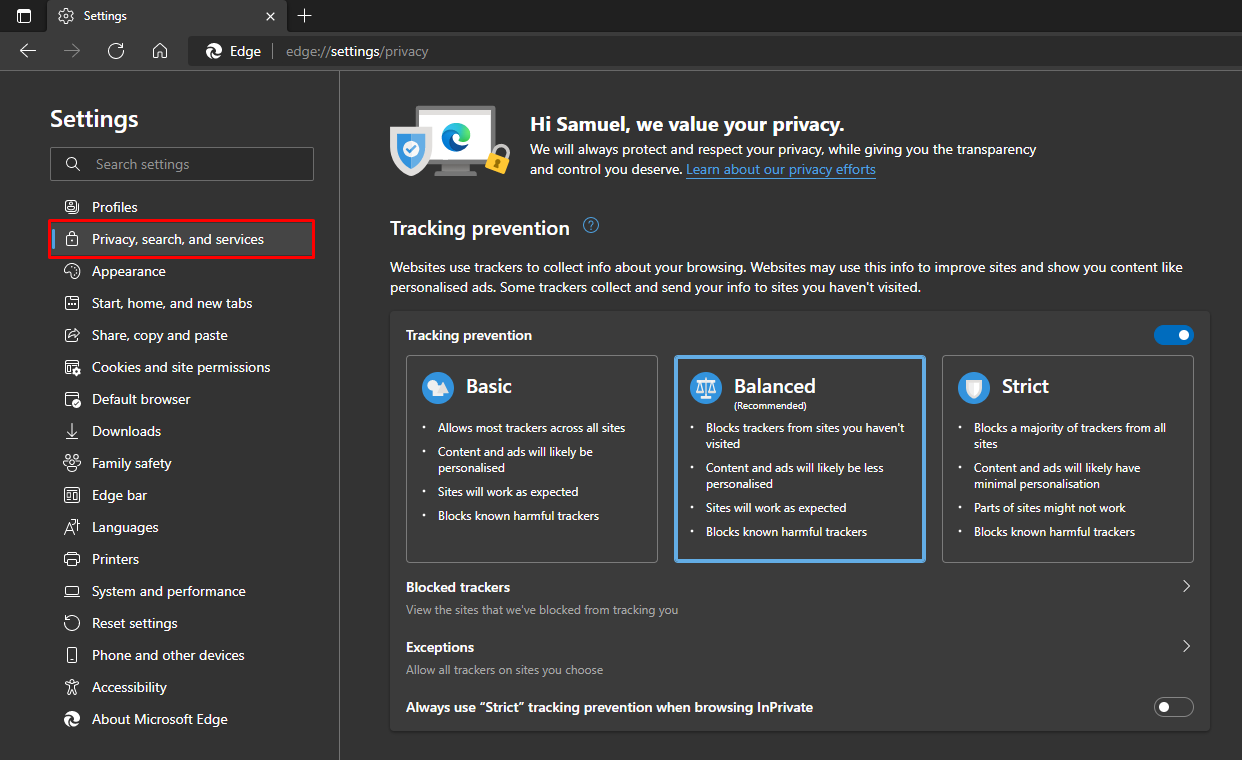The width and height of the screenshot is (1242, 760).
Task: Enable Always use Strict when browsing InPrivate
Action: [1174, 707]
